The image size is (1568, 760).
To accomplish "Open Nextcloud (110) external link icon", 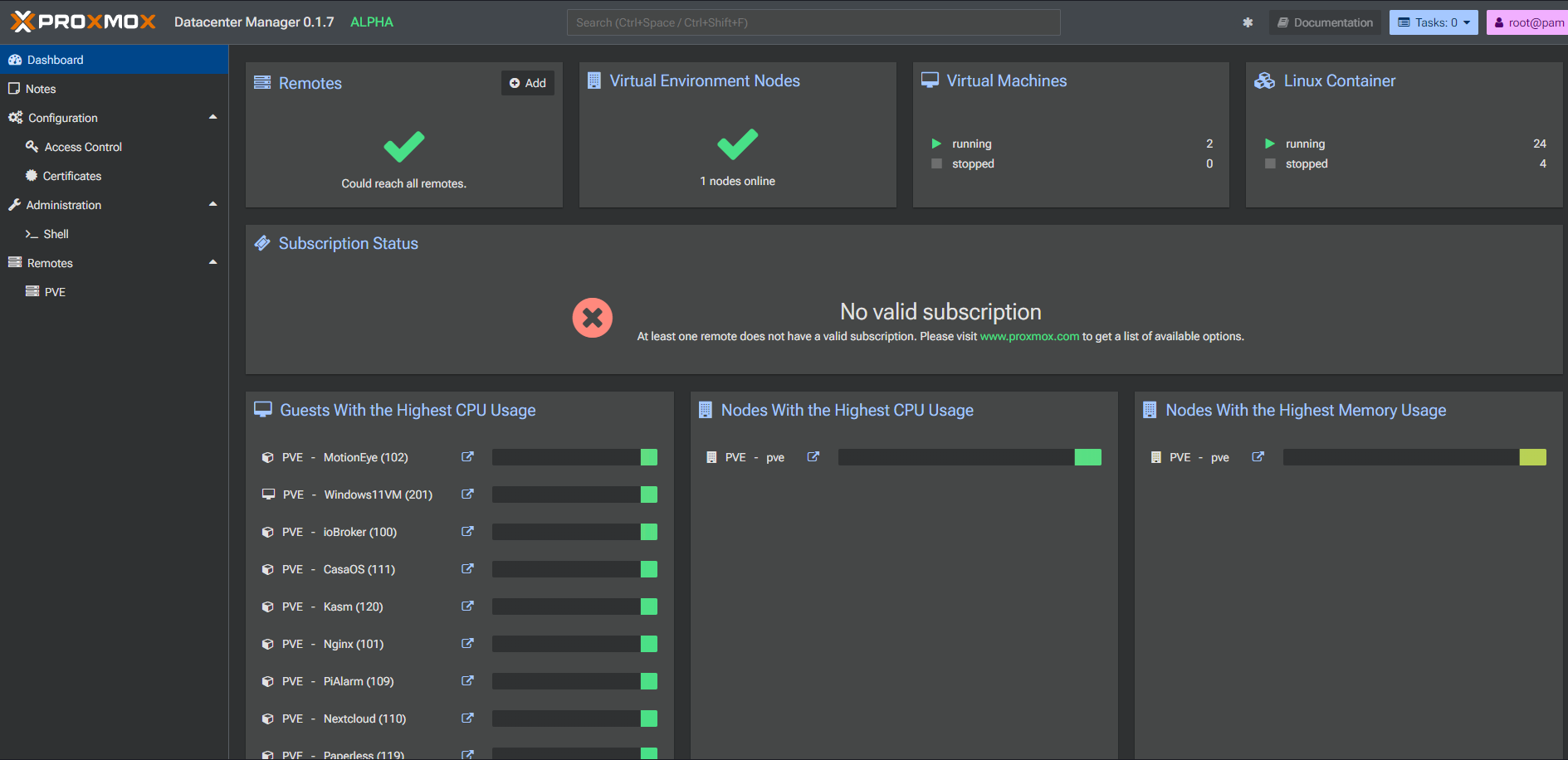I will point(467,719).
